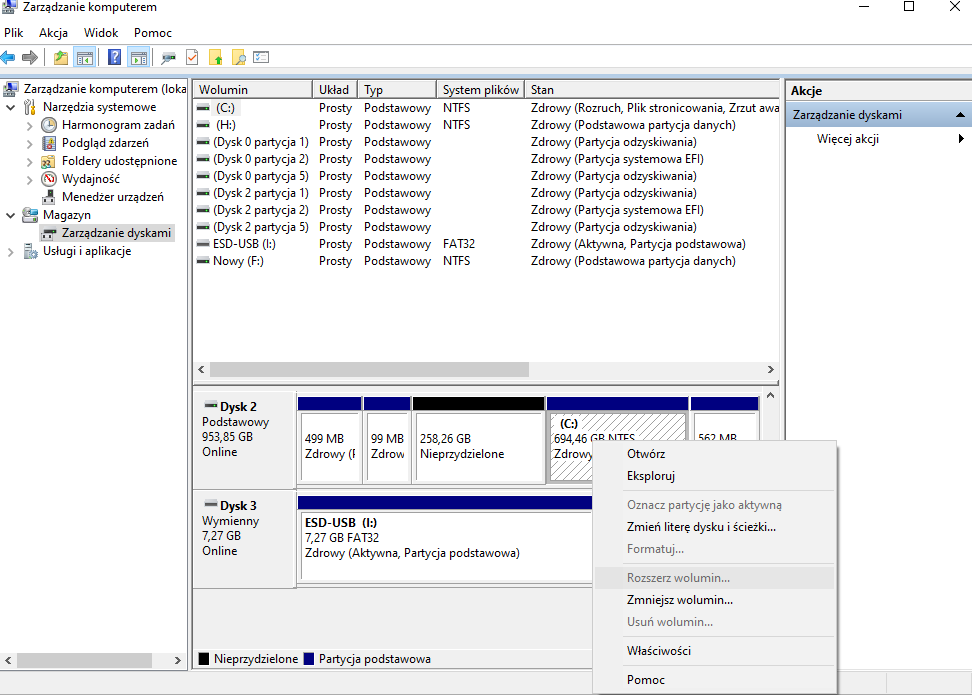Toggle the Show/Hide Action Pane toolbar icon

click(139, 58)
